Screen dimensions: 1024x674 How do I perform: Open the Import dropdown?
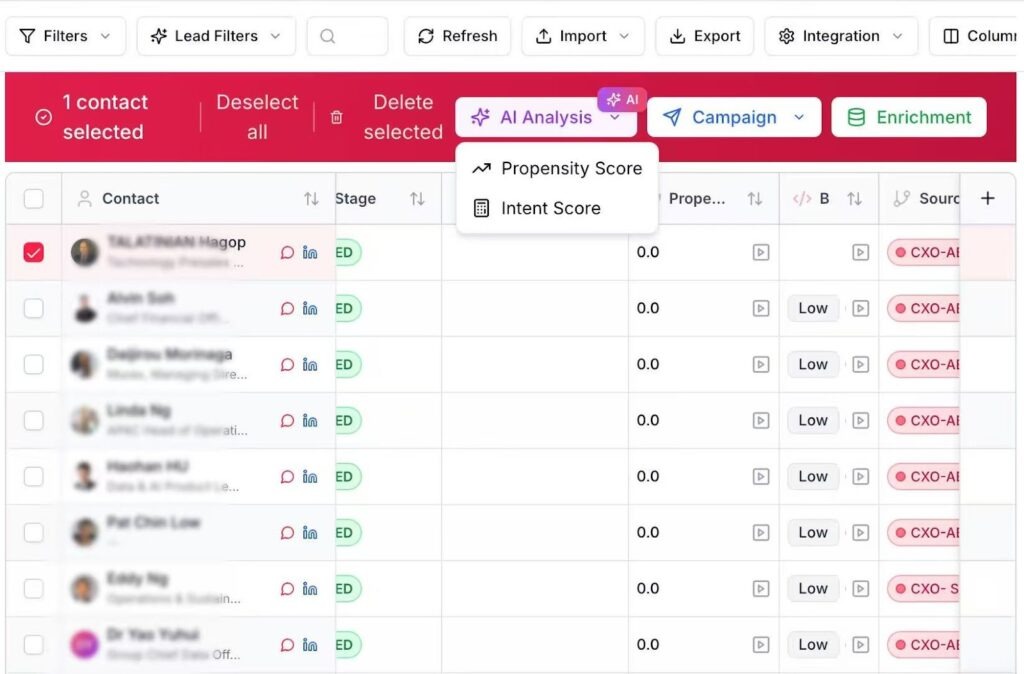[583, 36]
